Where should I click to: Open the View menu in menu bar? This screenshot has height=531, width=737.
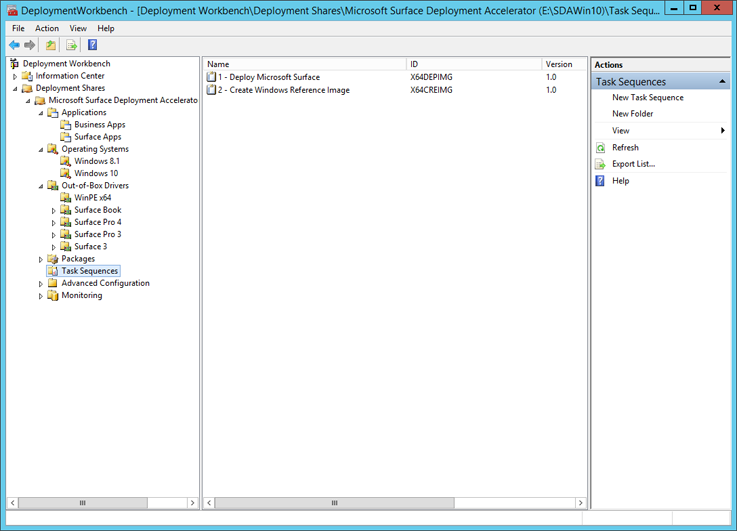pos(78,28)
